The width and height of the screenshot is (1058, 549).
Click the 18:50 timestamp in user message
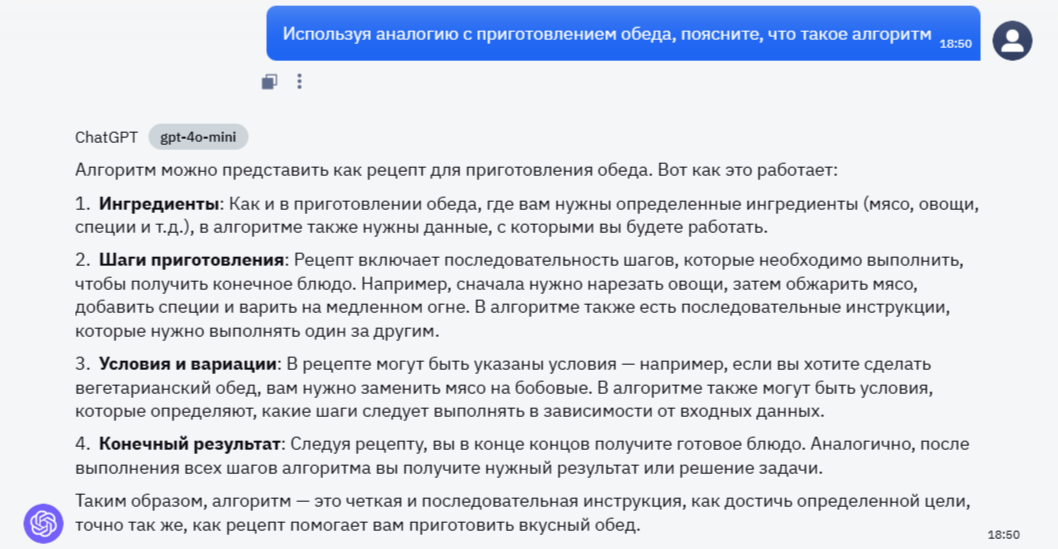955,44
